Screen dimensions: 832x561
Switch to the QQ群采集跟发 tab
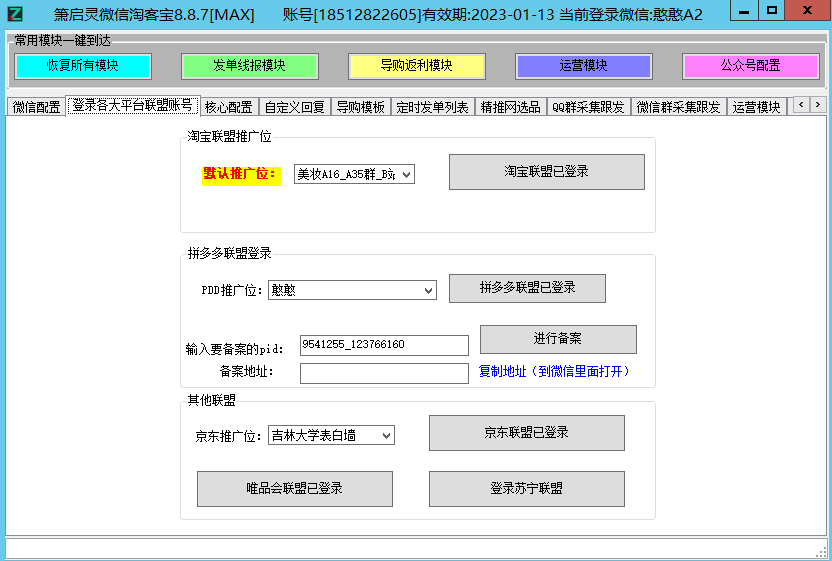point(588,107)
